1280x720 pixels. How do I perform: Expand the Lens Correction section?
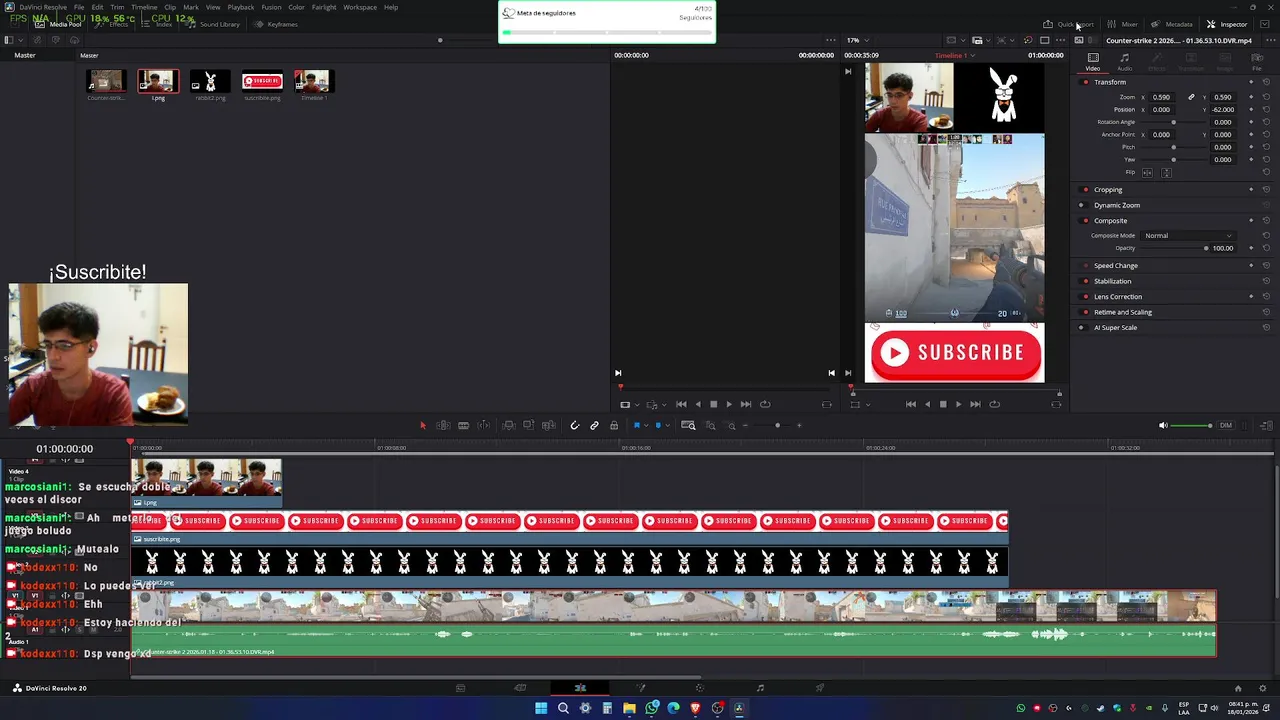coord(1118,296)
